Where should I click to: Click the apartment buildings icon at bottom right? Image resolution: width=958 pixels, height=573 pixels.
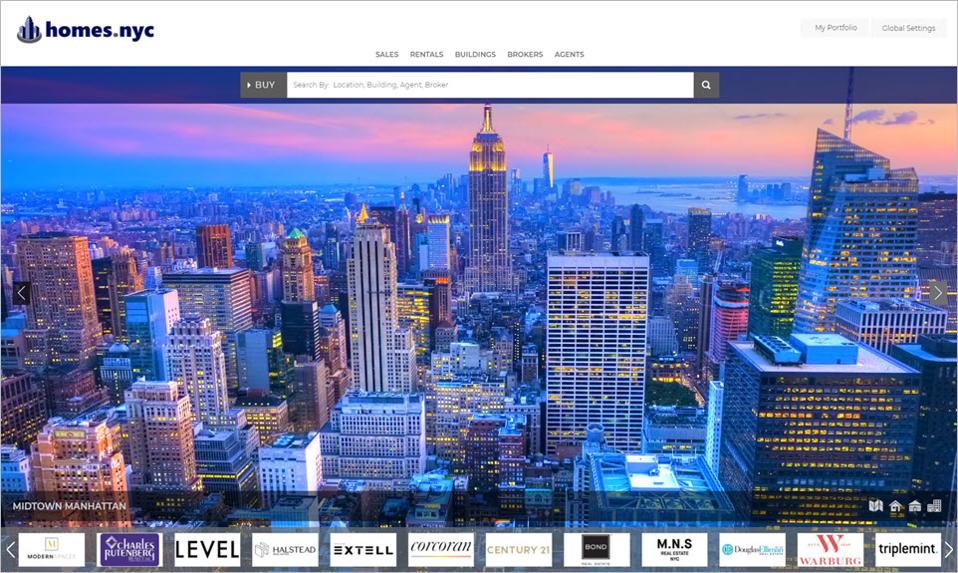[x=934, y=506]
